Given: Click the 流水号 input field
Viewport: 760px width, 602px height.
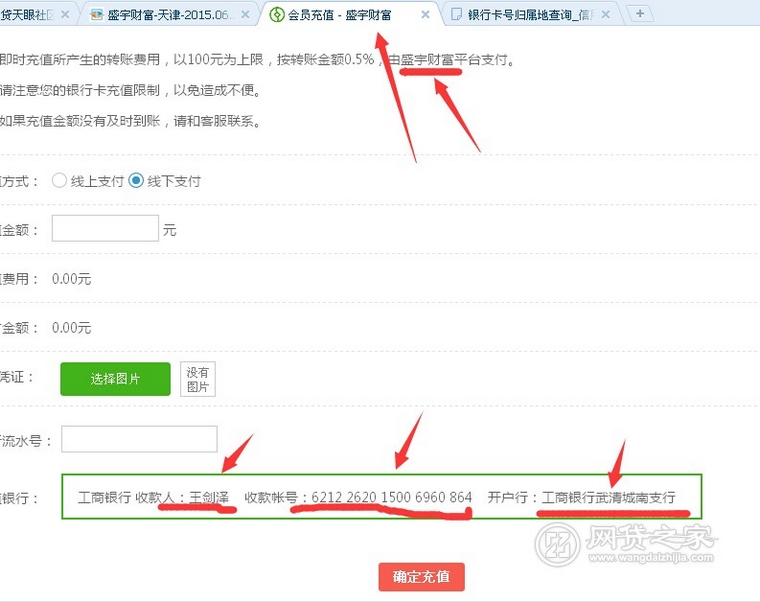Looking at the screenshot, I should click(x=139, y=439).
